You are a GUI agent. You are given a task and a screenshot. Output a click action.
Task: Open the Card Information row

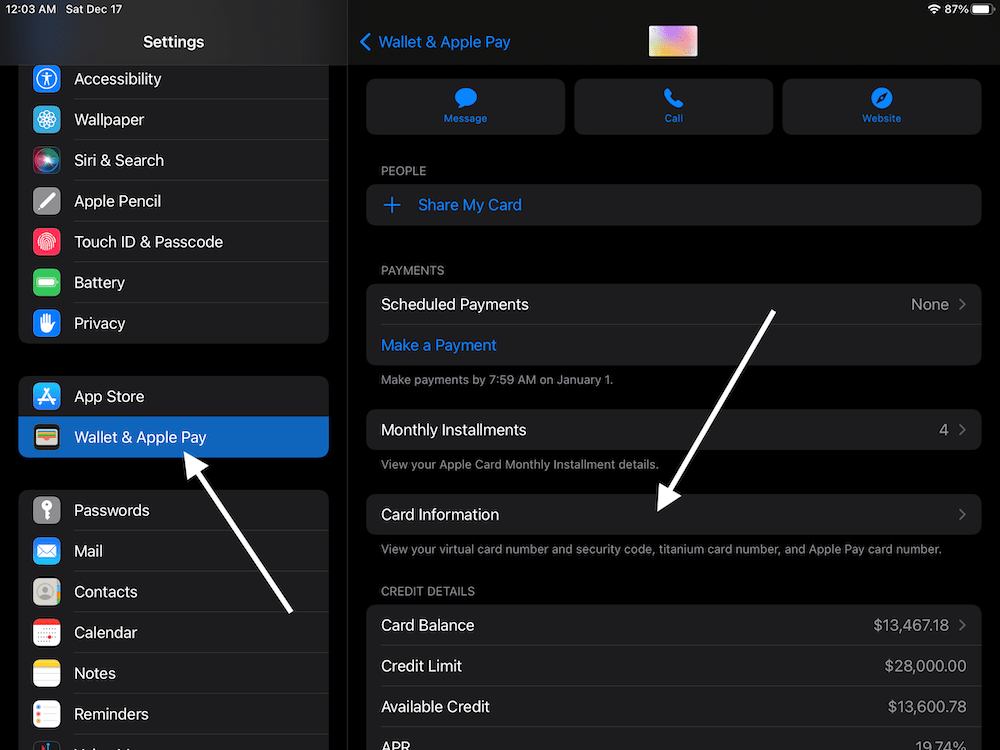(x=673, y=515)
